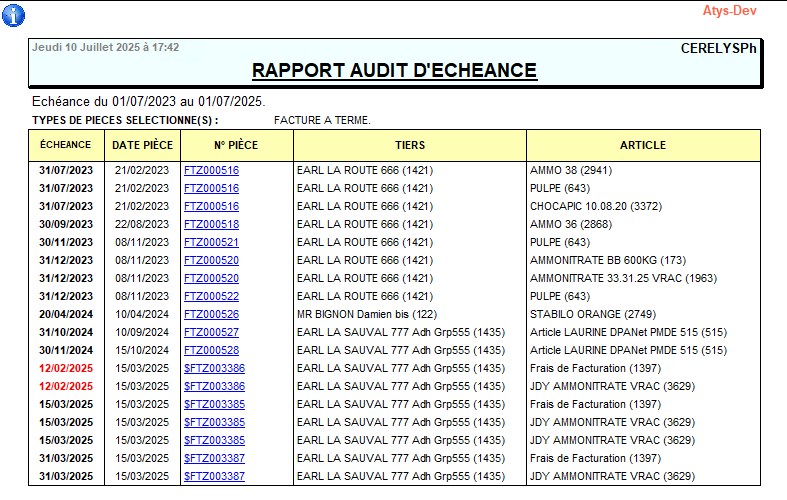Open the FTZ000521 piece link
The image size is (787, 500).
coord(211,242)
